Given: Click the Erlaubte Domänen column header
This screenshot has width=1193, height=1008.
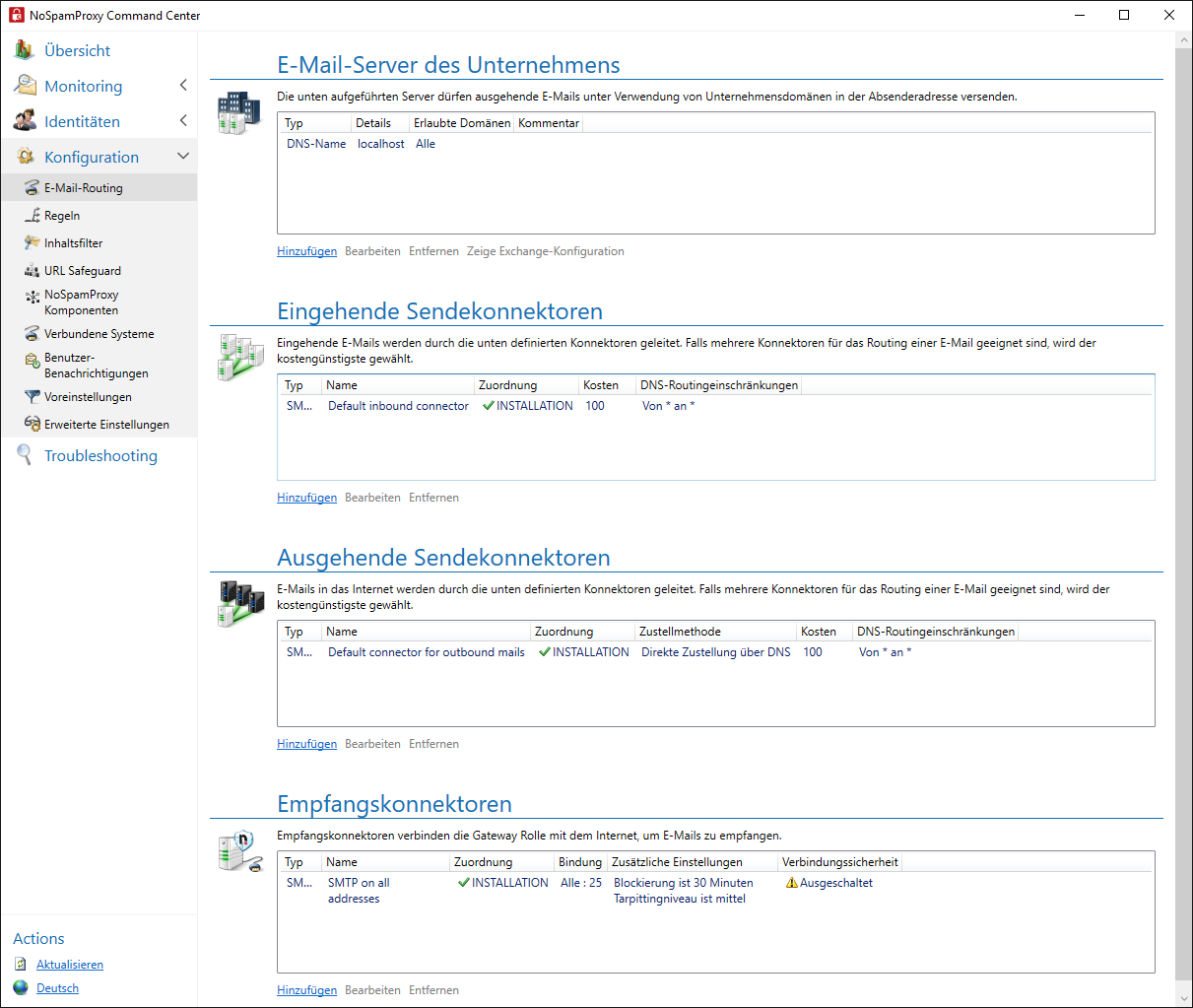Looking at the screenshot, I should (462, 123).
